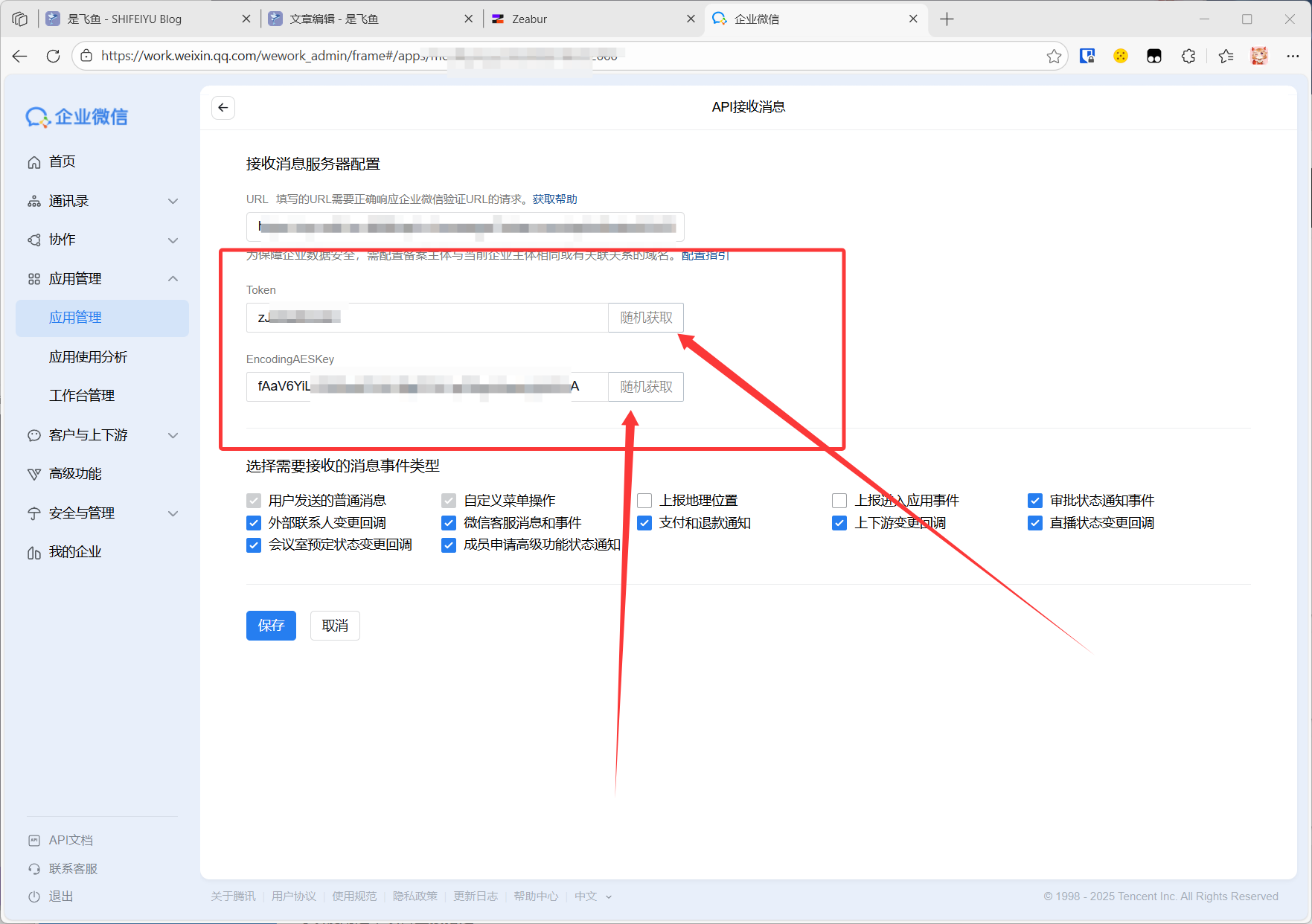Enable the 上报地理位置 checkbox
Image resolution: width=1312 pixels, height=924 pixels.
(644, 501)
